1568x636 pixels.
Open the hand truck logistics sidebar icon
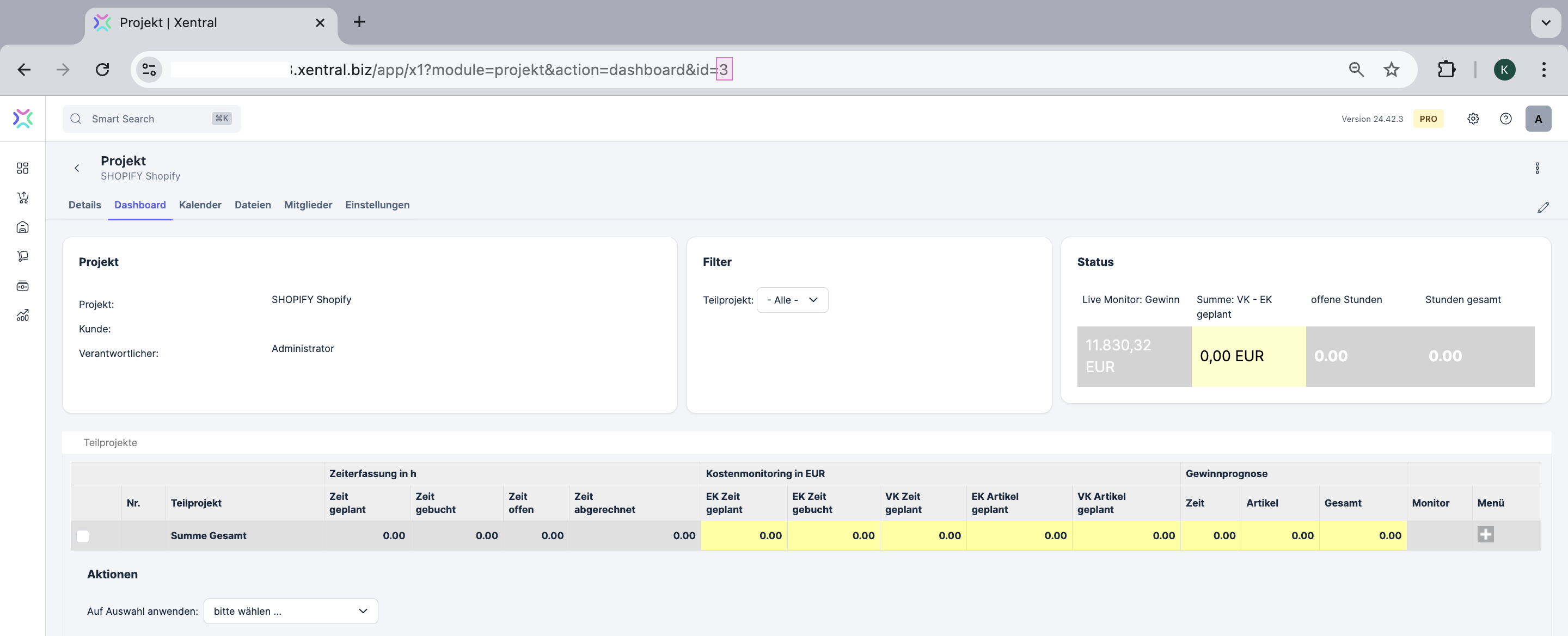[x=22, y=256]
